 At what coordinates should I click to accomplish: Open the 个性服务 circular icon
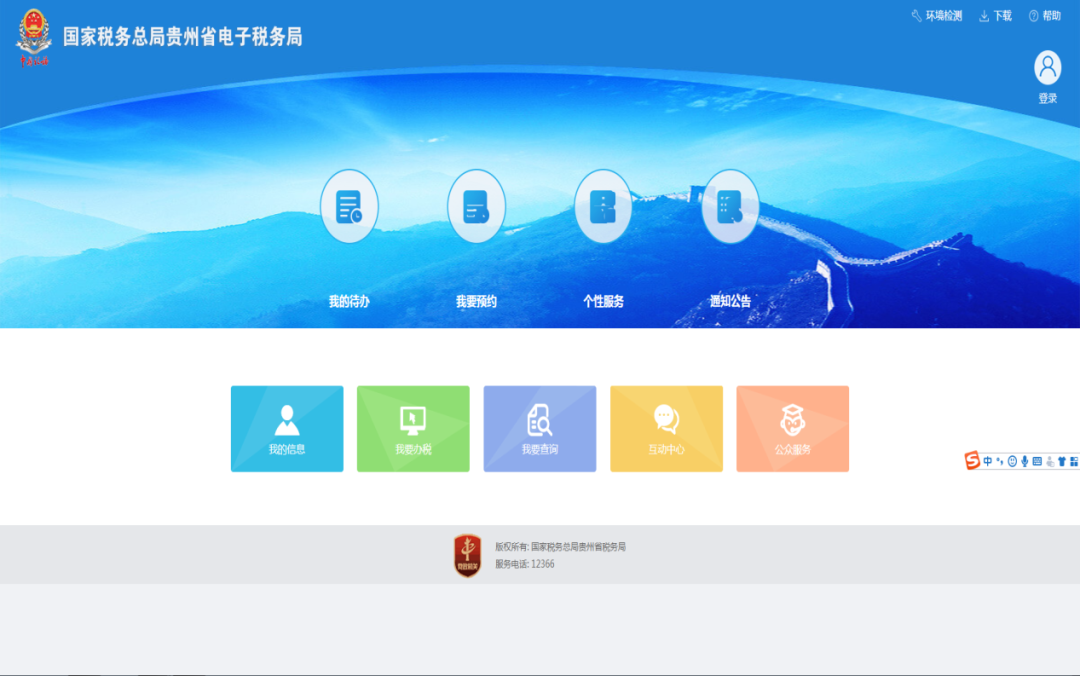tap(603, 207)
